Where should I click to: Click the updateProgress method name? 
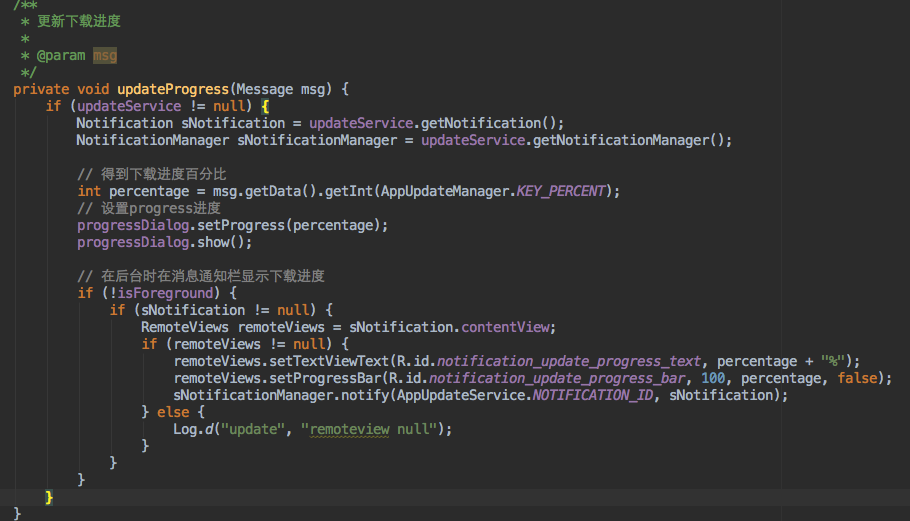pos(173,89)
